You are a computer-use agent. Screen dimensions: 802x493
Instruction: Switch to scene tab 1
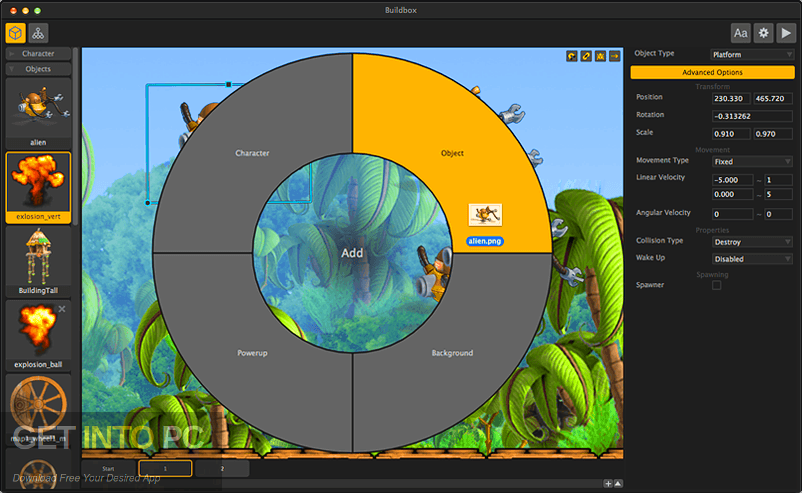click(165, 468)
